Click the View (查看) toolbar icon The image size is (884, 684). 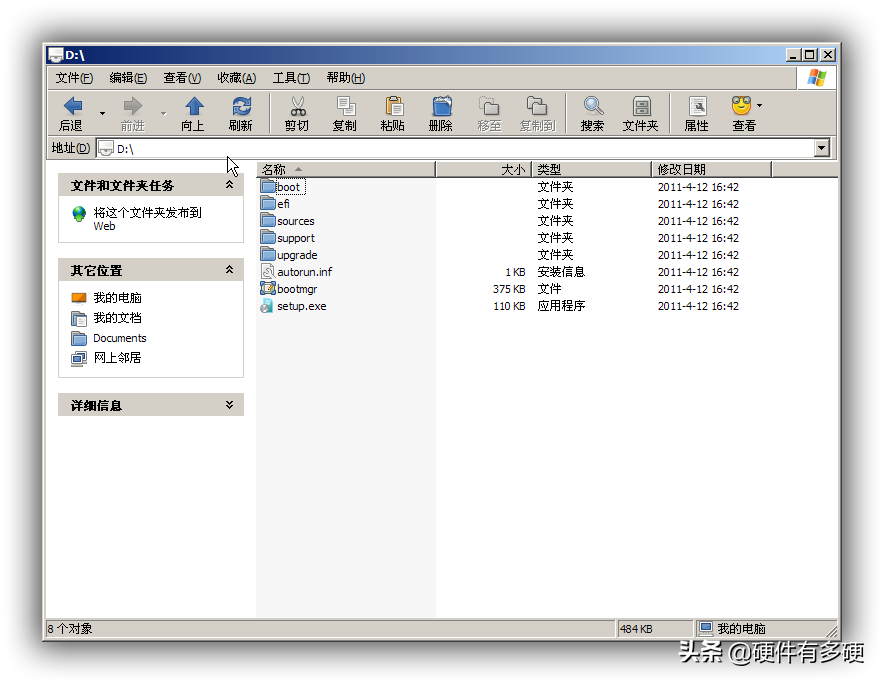pyautogui.click(x=741, y=105)
